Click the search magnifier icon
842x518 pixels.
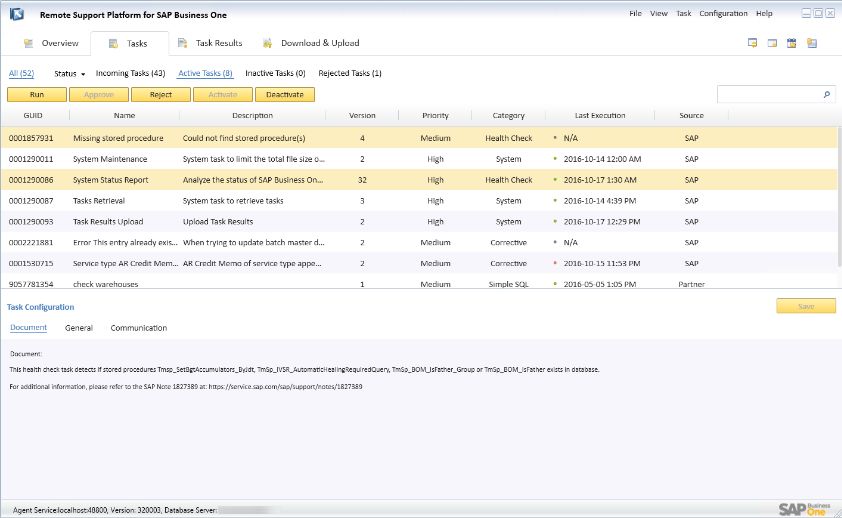(x=827, y=95)
